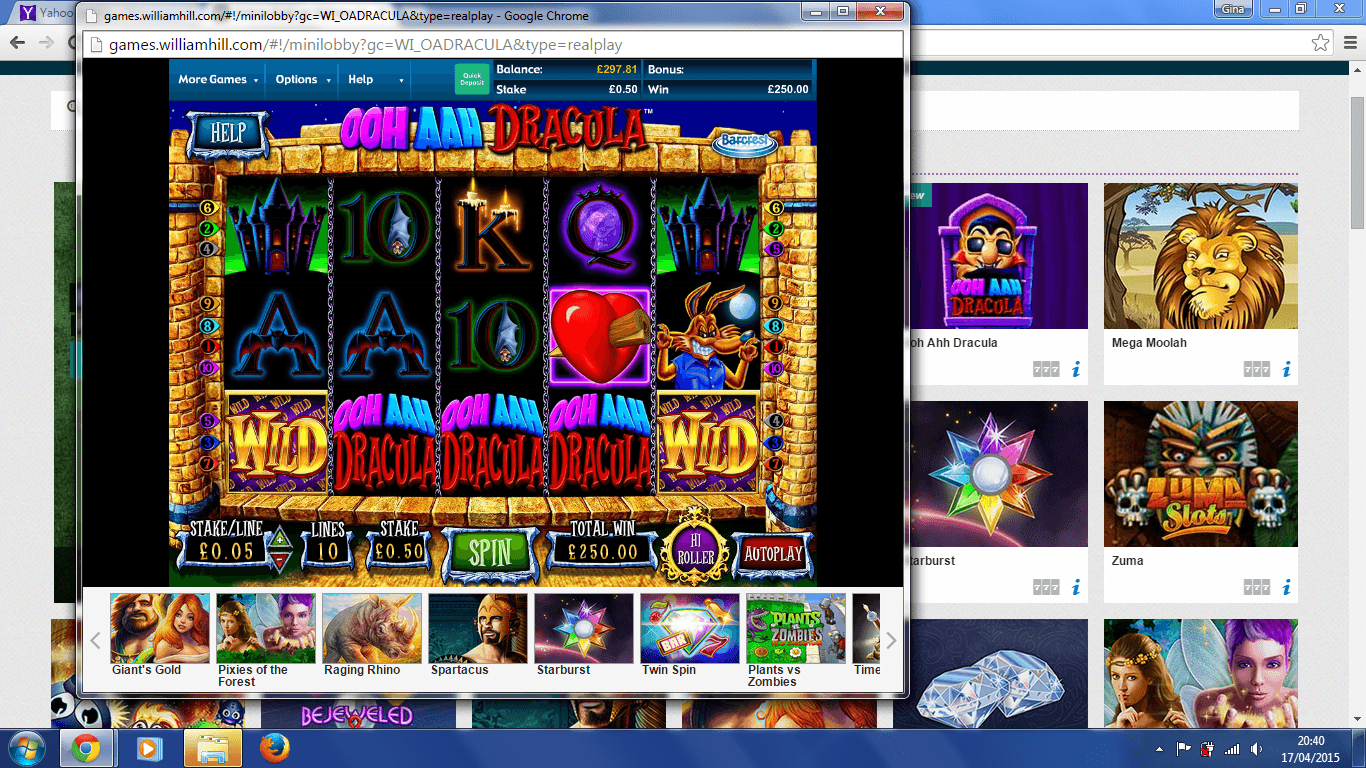View info icon for Mega Moolah

point(1287,369)
